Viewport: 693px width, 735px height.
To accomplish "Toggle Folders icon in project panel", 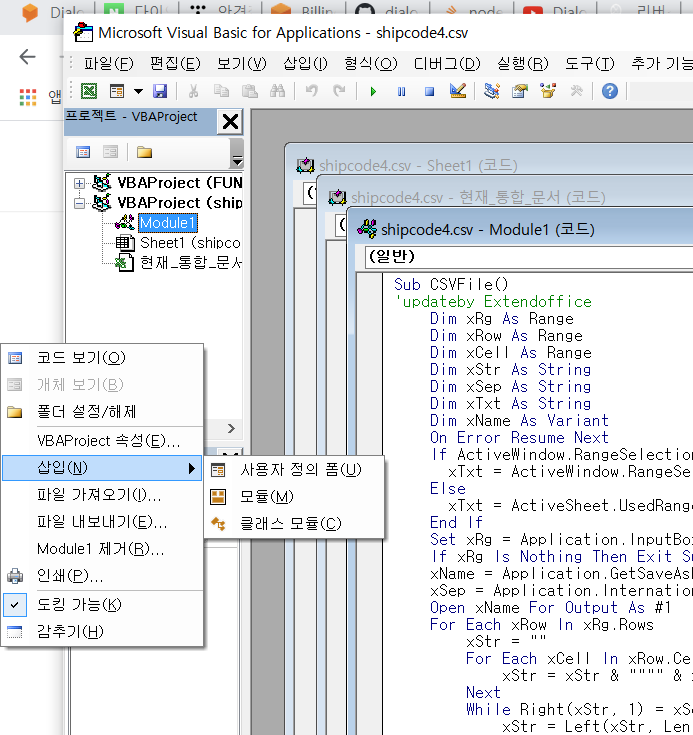I will (144, 152).
